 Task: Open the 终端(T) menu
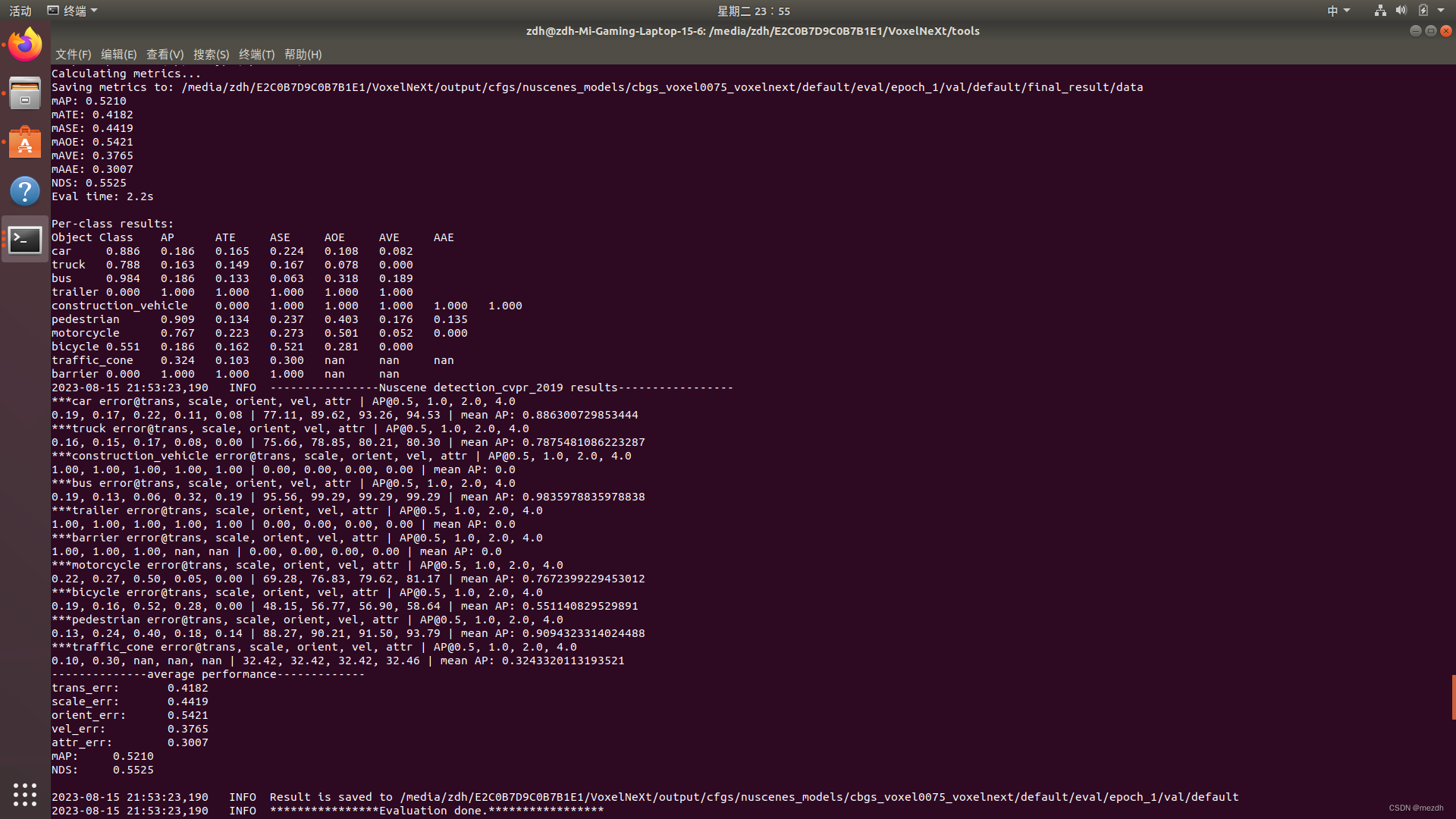[256, 55]
